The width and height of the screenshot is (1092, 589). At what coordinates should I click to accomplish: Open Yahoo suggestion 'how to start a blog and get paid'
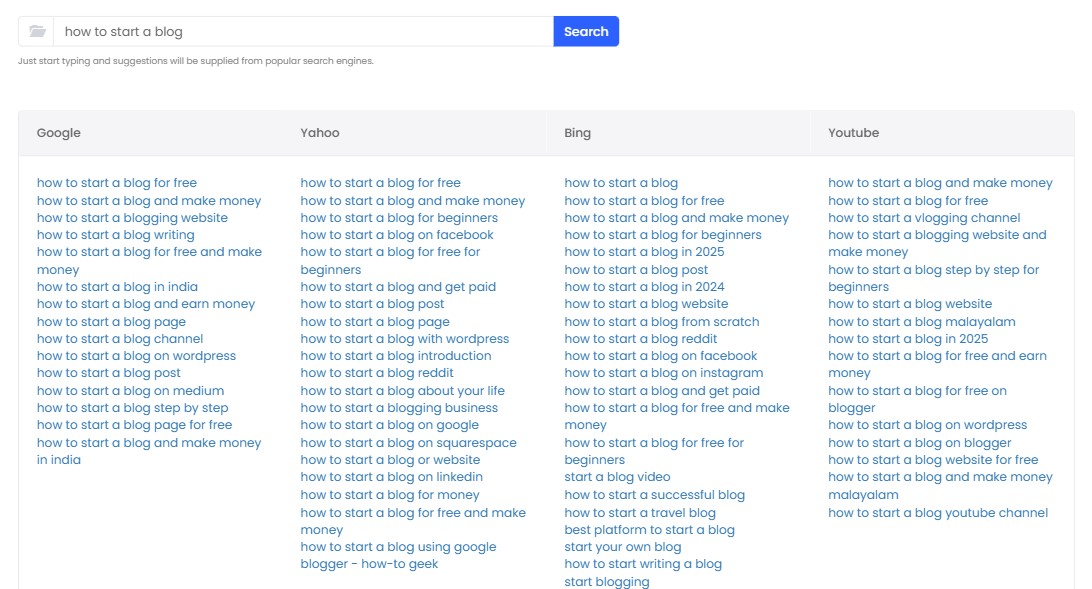(398, 287)
